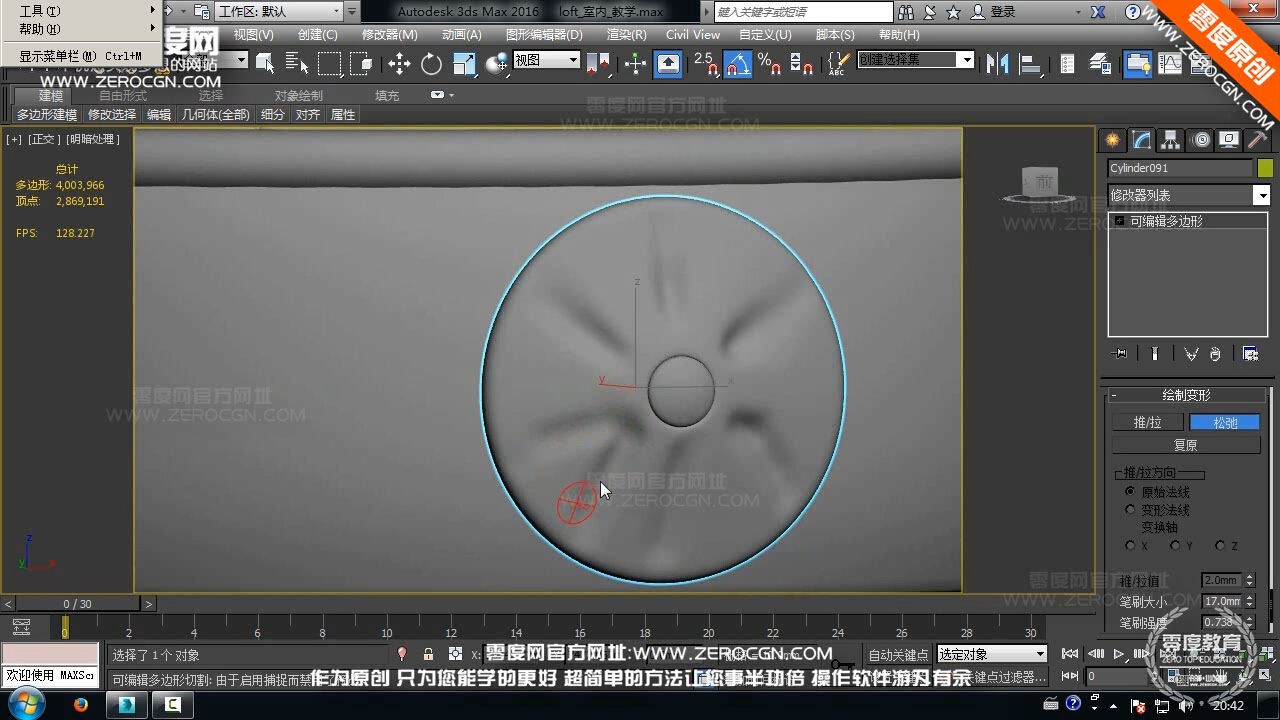Activate the Select and Rotate tool
The height and width of the screenshot is (720, 1280).
(431, 64)
